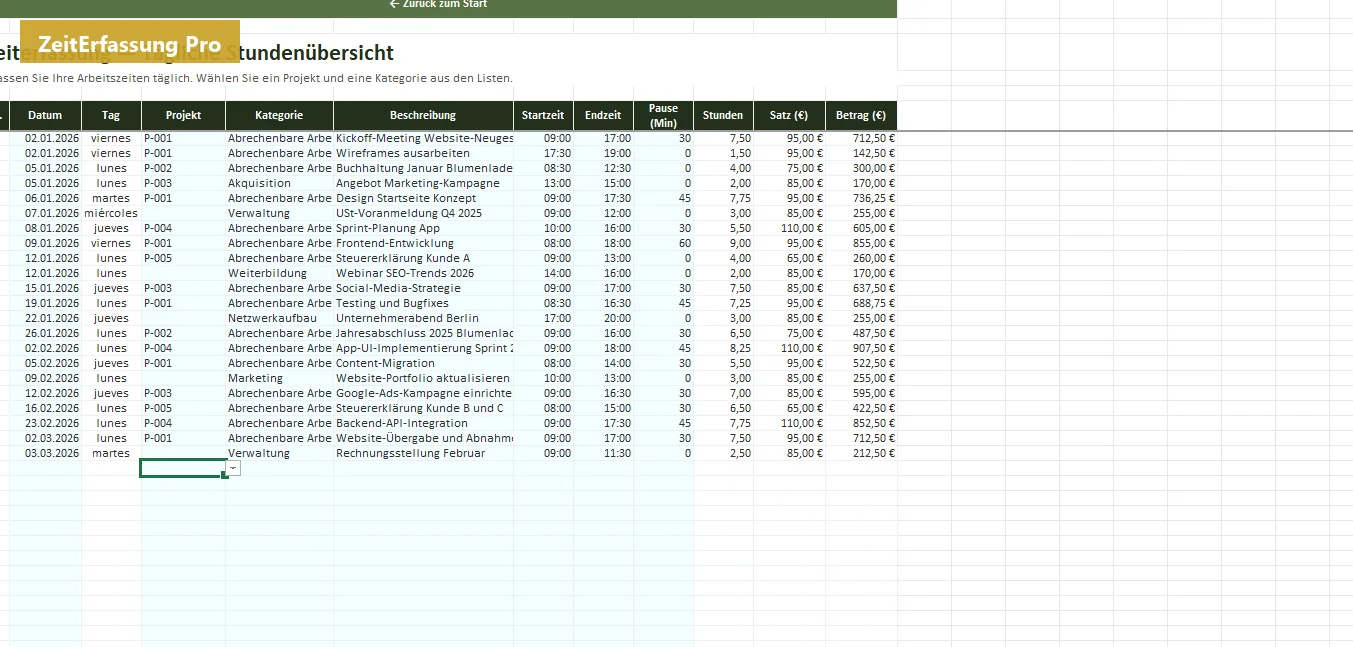
Task: Open the dropdown arrow beside the selected Projekt cell
Action: (233, 468)
